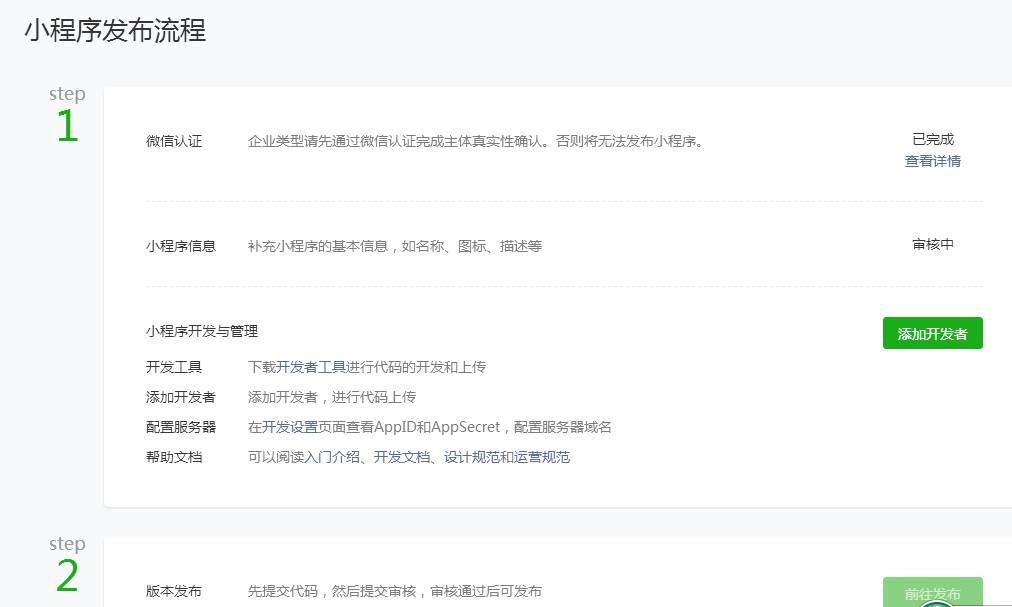Click the 配置服务器 row label
This screenshot has height=607, width=1012.
tap(181, 427)
